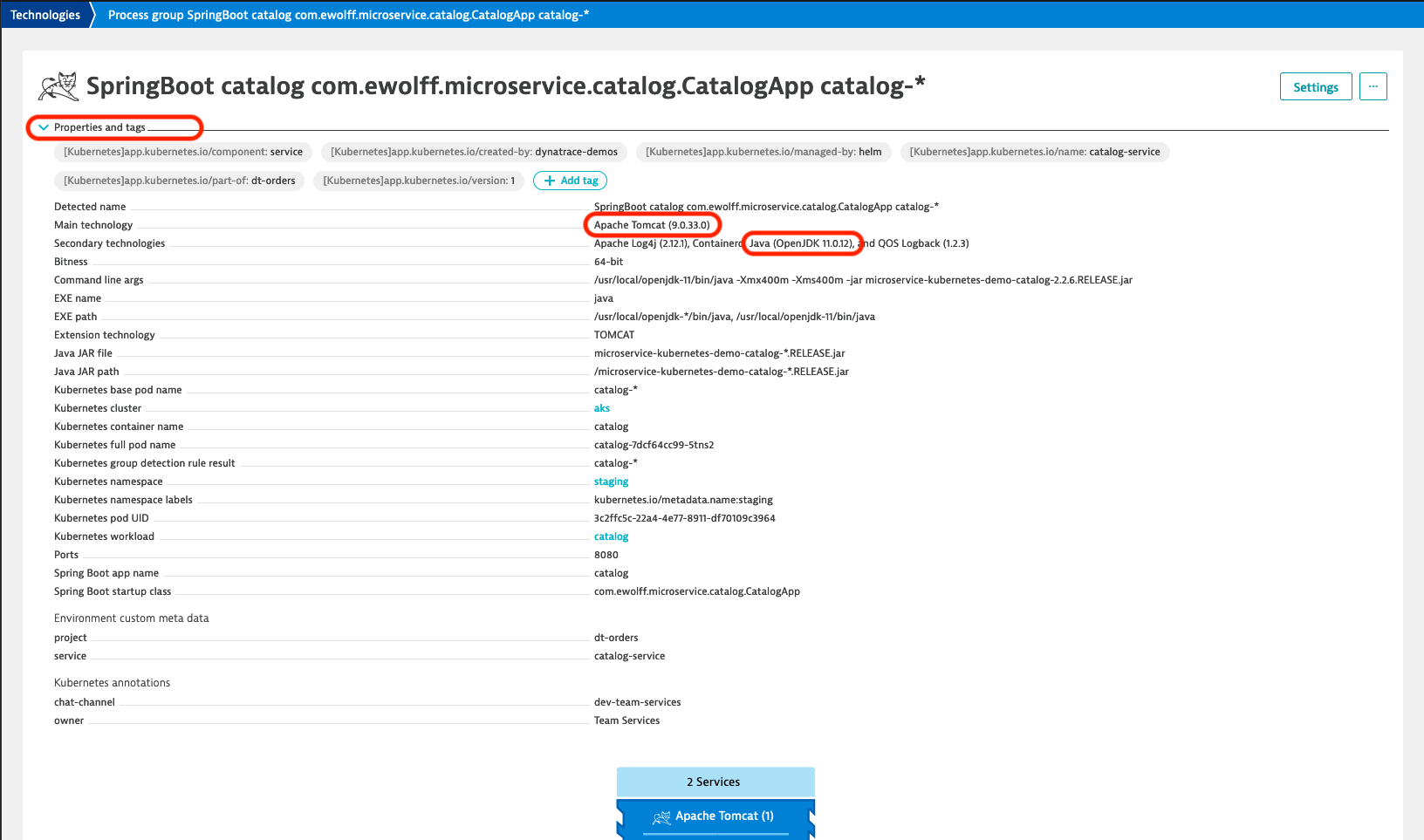Viewport: 1424px width, 840px height.
Task: Click the 2 Services tile
Action: (x=715, y=782)
